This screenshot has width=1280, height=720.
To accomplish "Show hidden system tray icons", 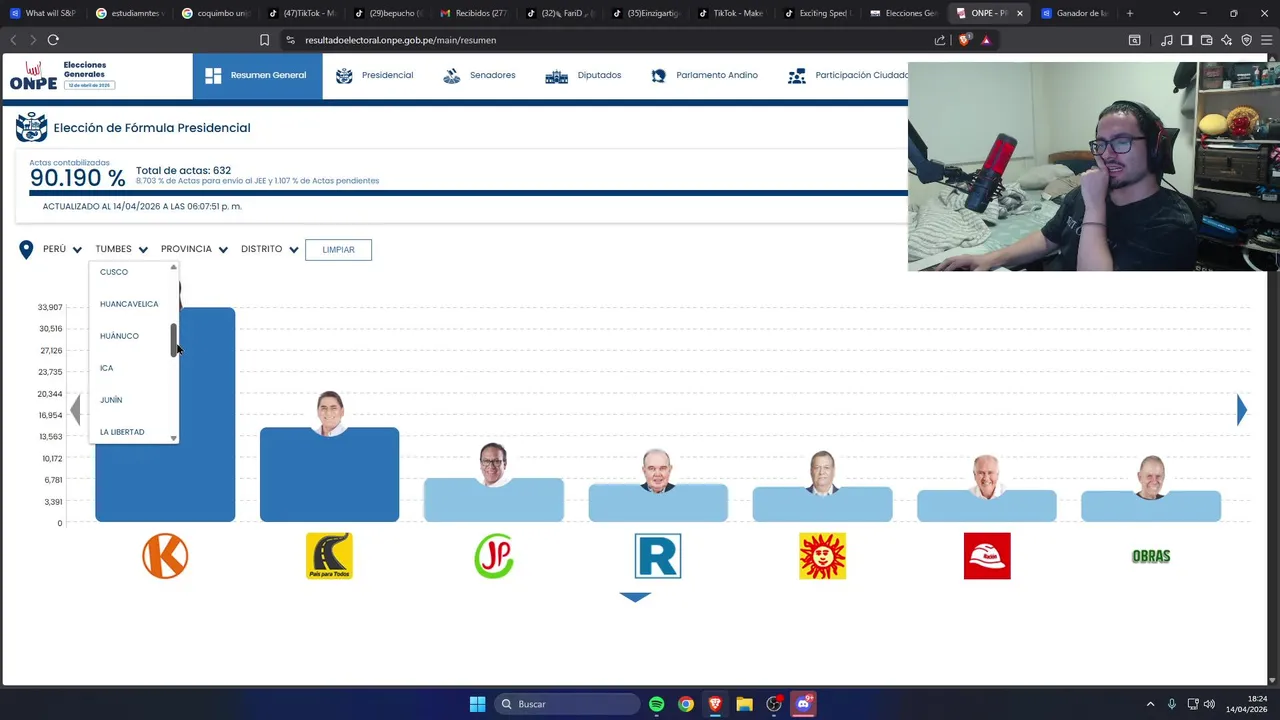I will pyautogui.click(x=1150, y=704).
